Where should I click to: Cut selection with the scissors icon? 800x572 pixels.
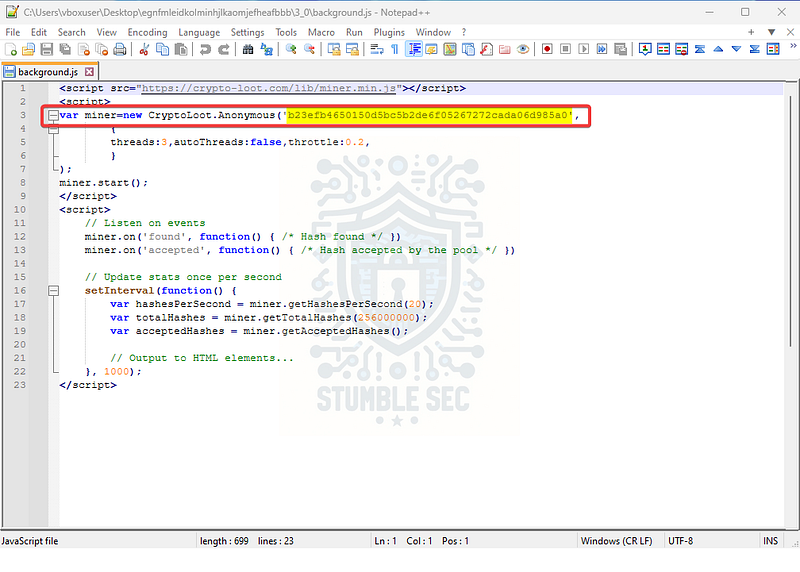tap(144, 49)
